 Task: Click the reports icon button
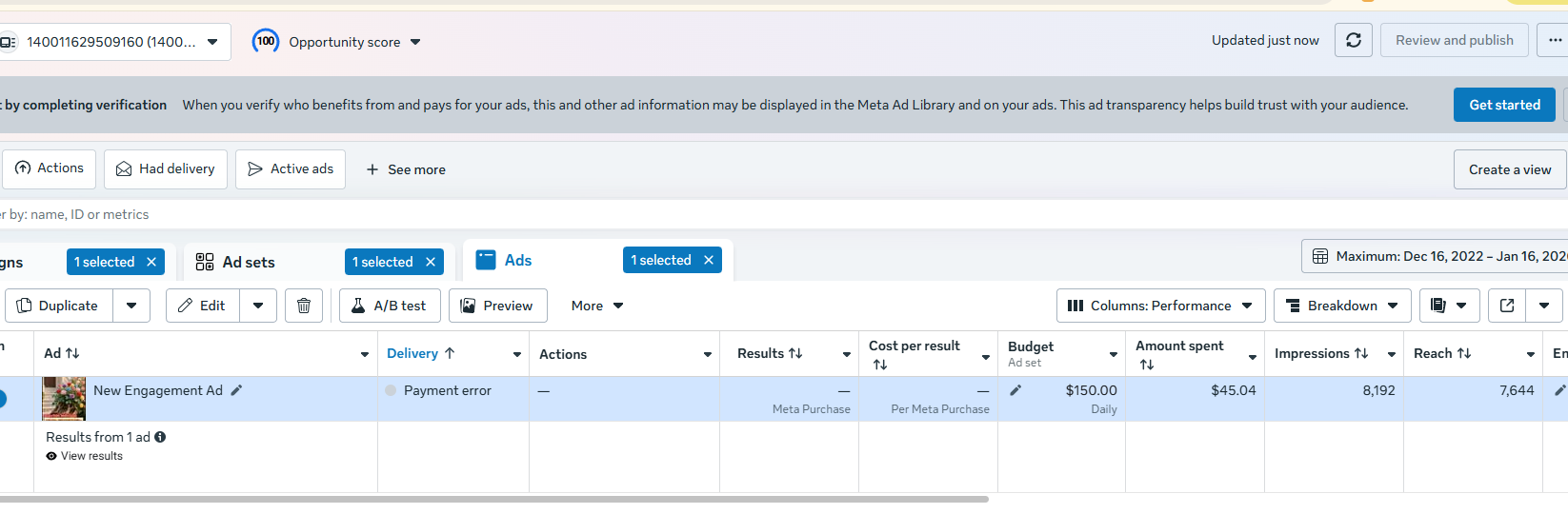tap(1438, 306)
